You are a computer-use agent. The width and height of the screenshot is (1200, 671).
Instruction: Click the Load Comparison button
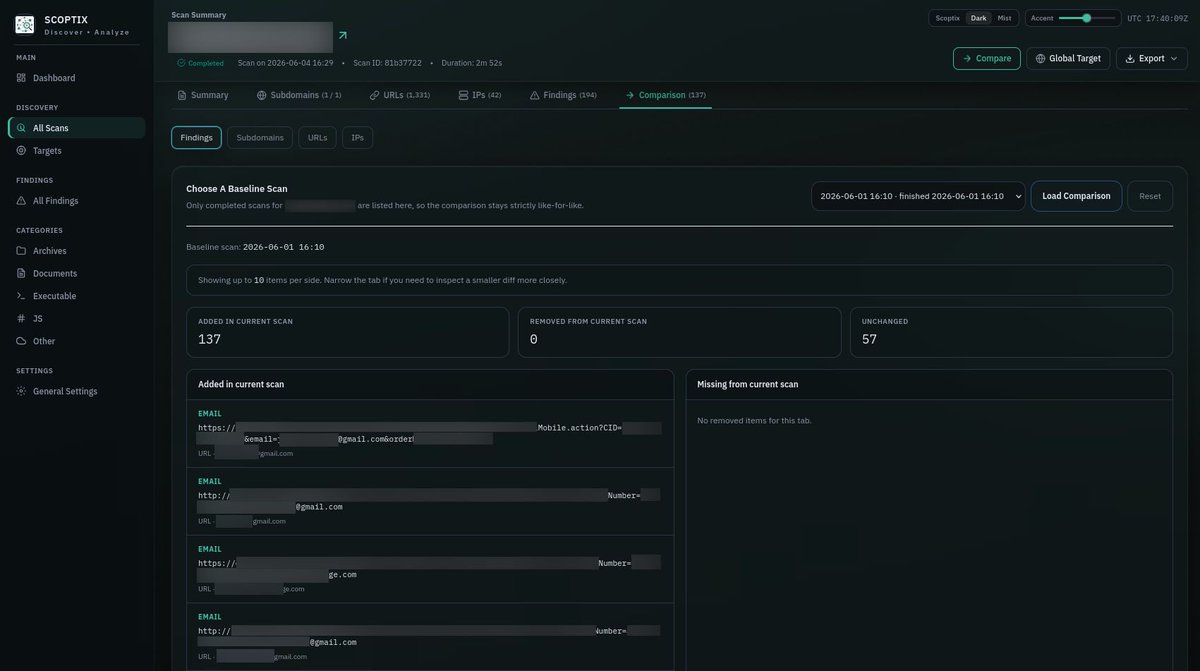click(x=1076, y=196)
